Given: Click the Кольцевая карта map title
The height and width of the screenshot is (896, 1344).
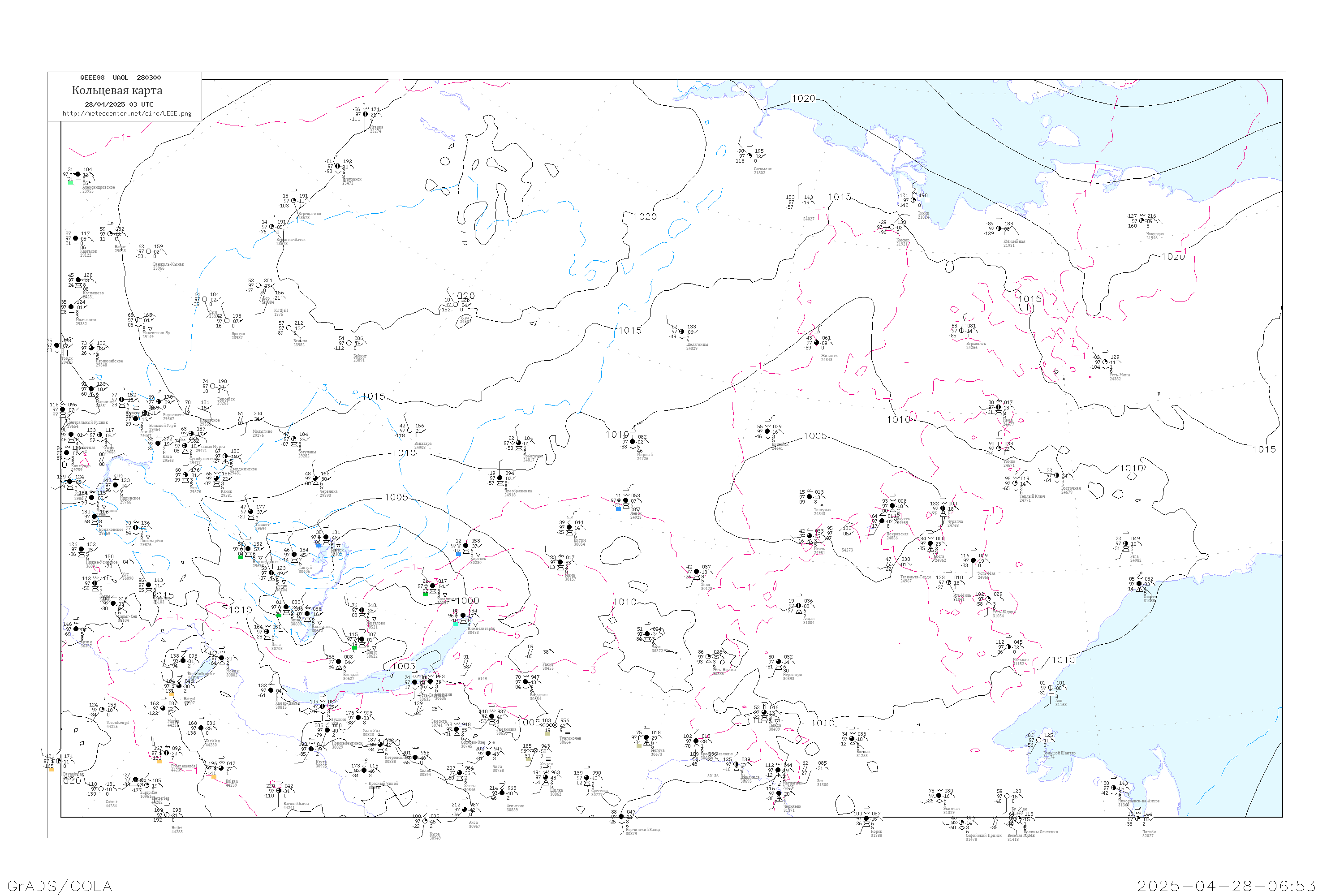Looking at the screenshot, I should (x=117, y=90).
